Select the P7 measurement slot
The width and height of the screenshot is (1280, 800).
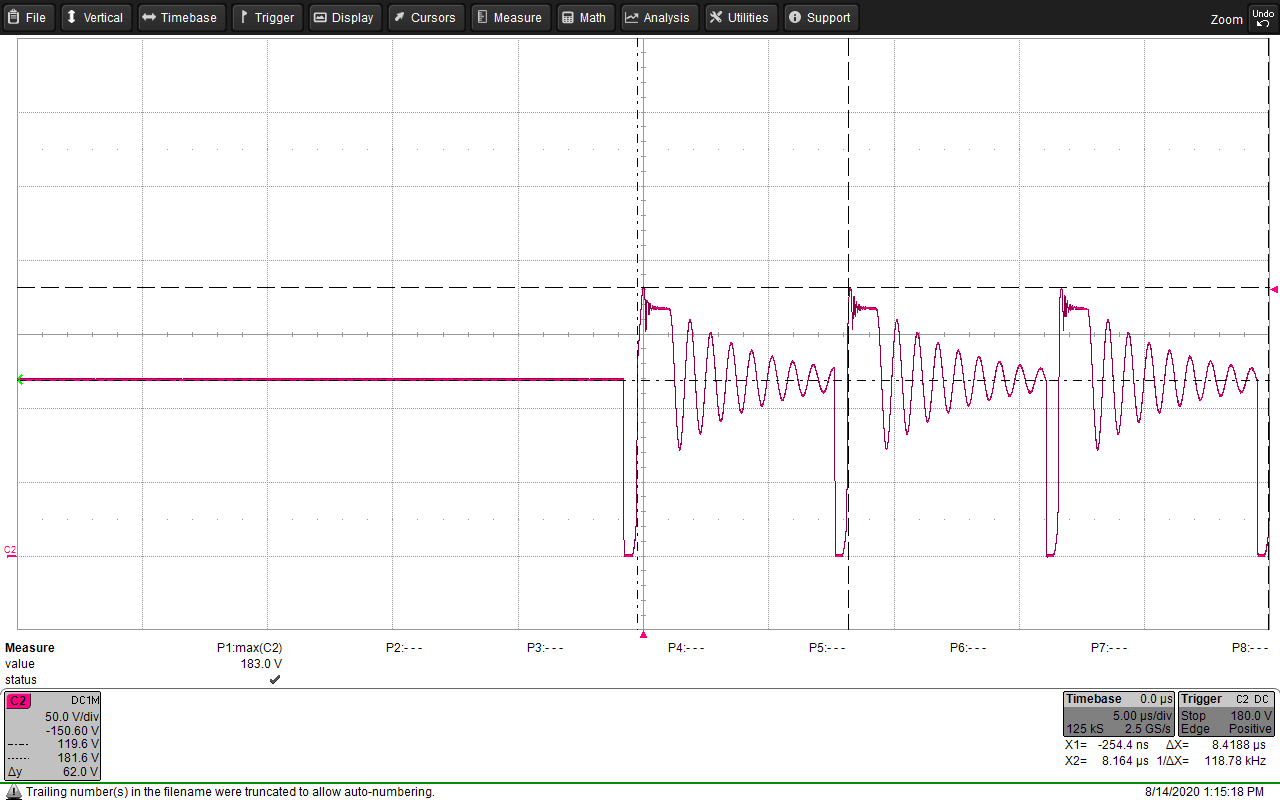click(1109, 648)
